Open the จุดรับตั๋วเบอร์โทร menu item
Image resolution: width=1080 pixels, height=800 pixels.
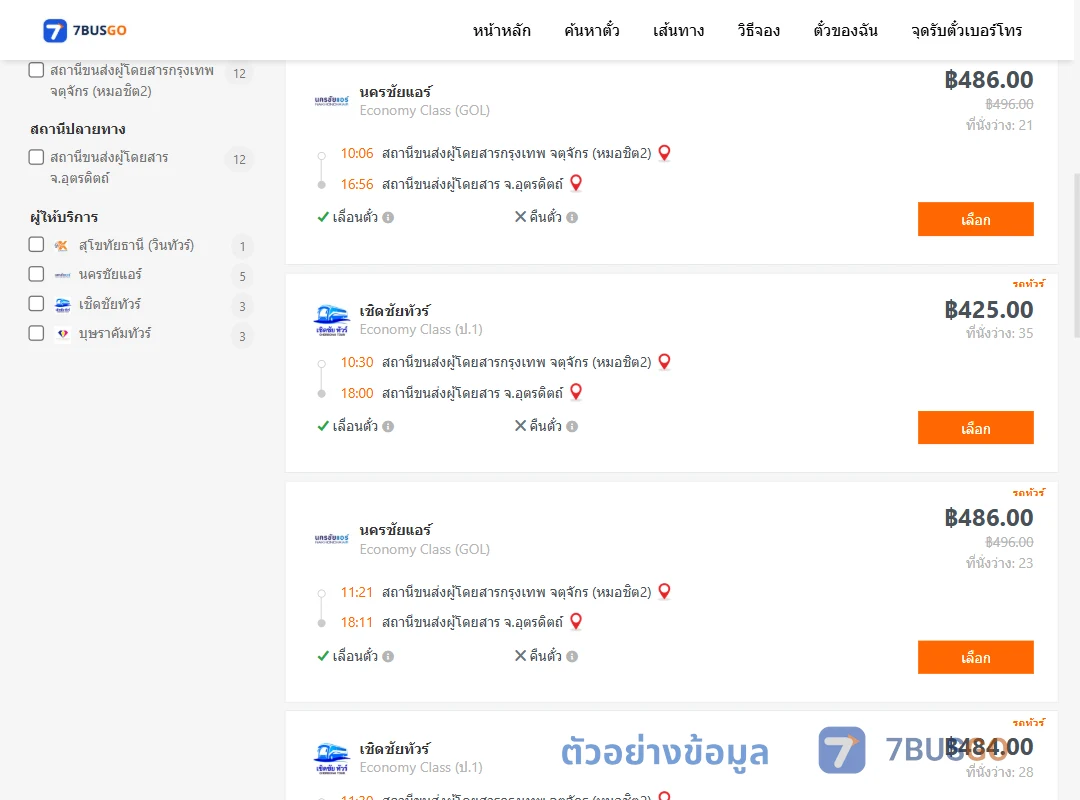click(x=966, y=30)
